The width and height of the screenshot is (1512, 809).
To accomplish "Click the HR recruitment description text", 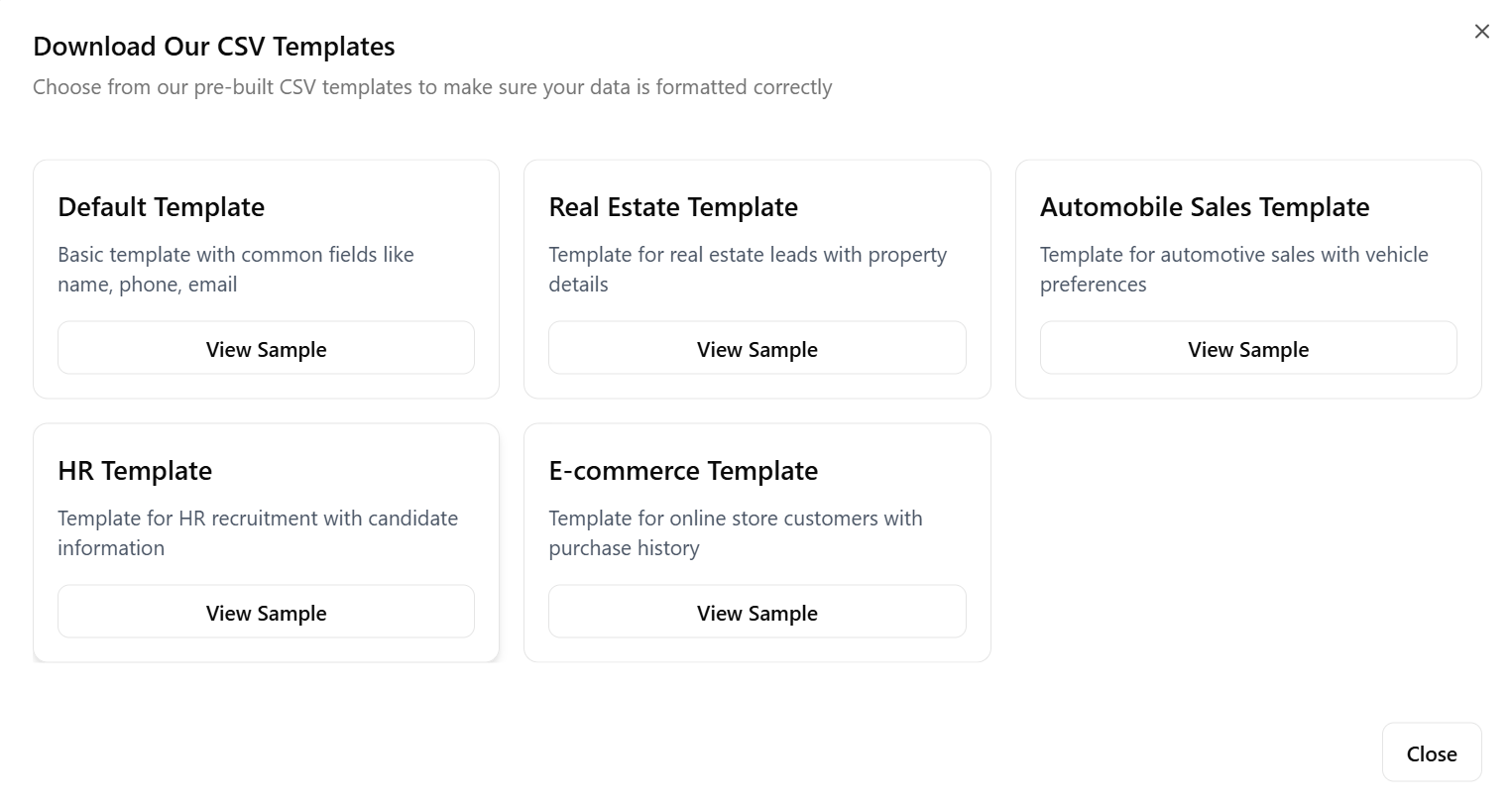I will (x=257, y=533).
